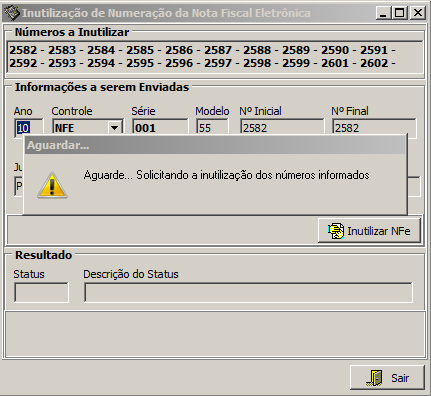Click the document icon on Inutilizar NFe

(336, 231)
